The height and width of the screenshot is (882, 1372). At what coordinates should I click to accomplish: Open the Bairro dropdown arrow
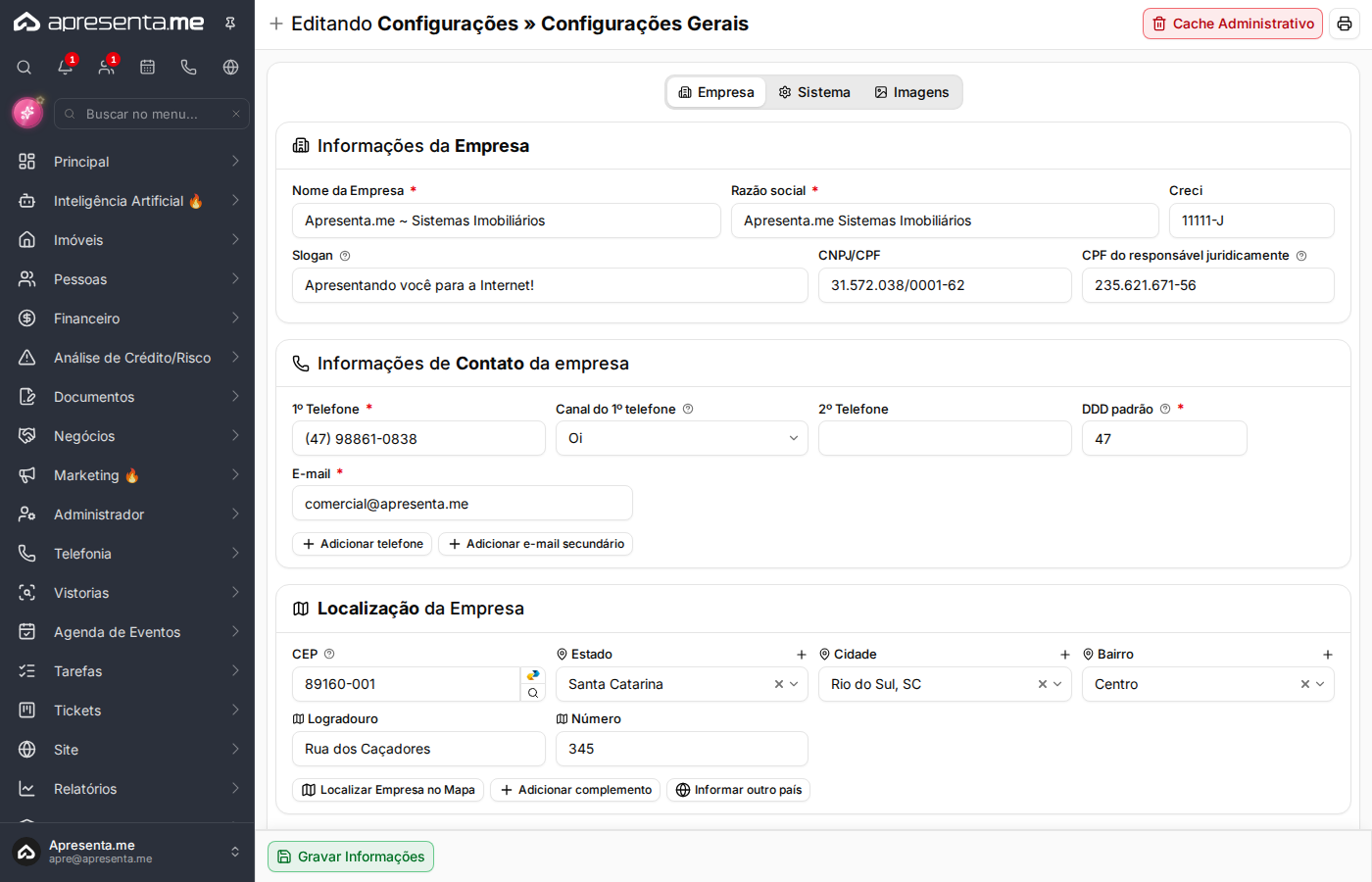click(1320, 684)
